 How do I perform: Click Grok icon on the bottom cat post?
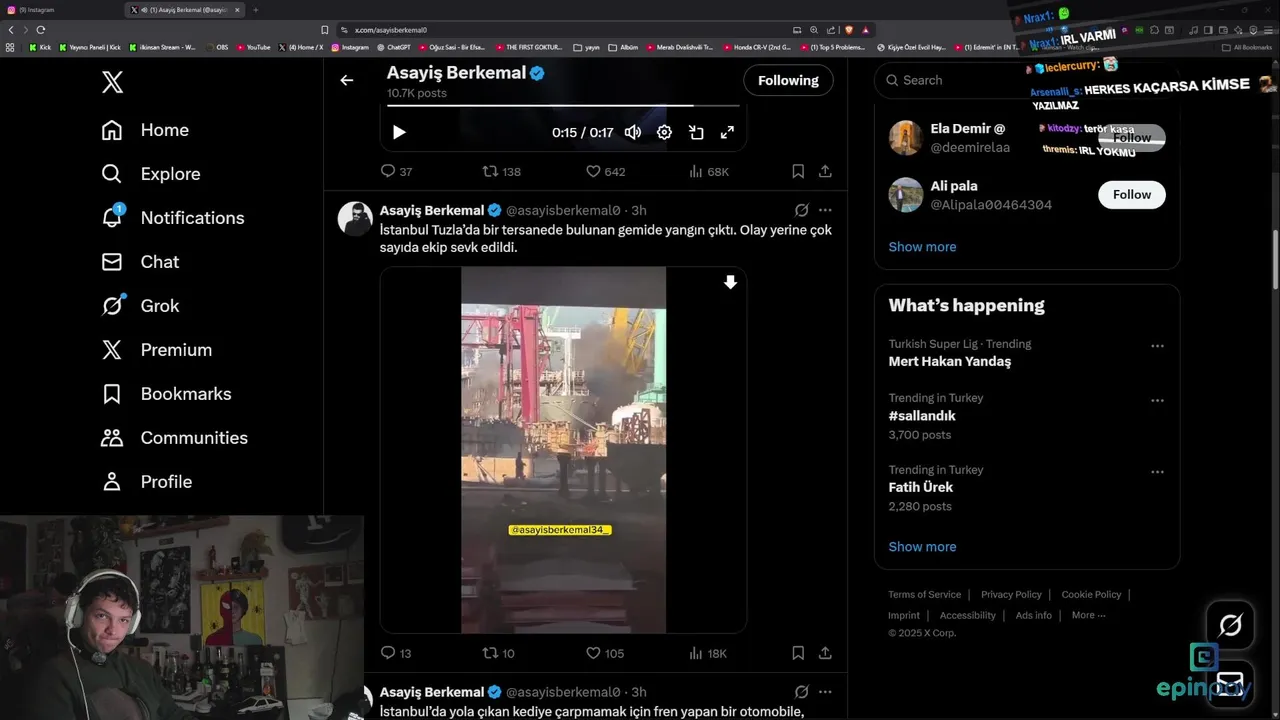[x=801, y=692]
